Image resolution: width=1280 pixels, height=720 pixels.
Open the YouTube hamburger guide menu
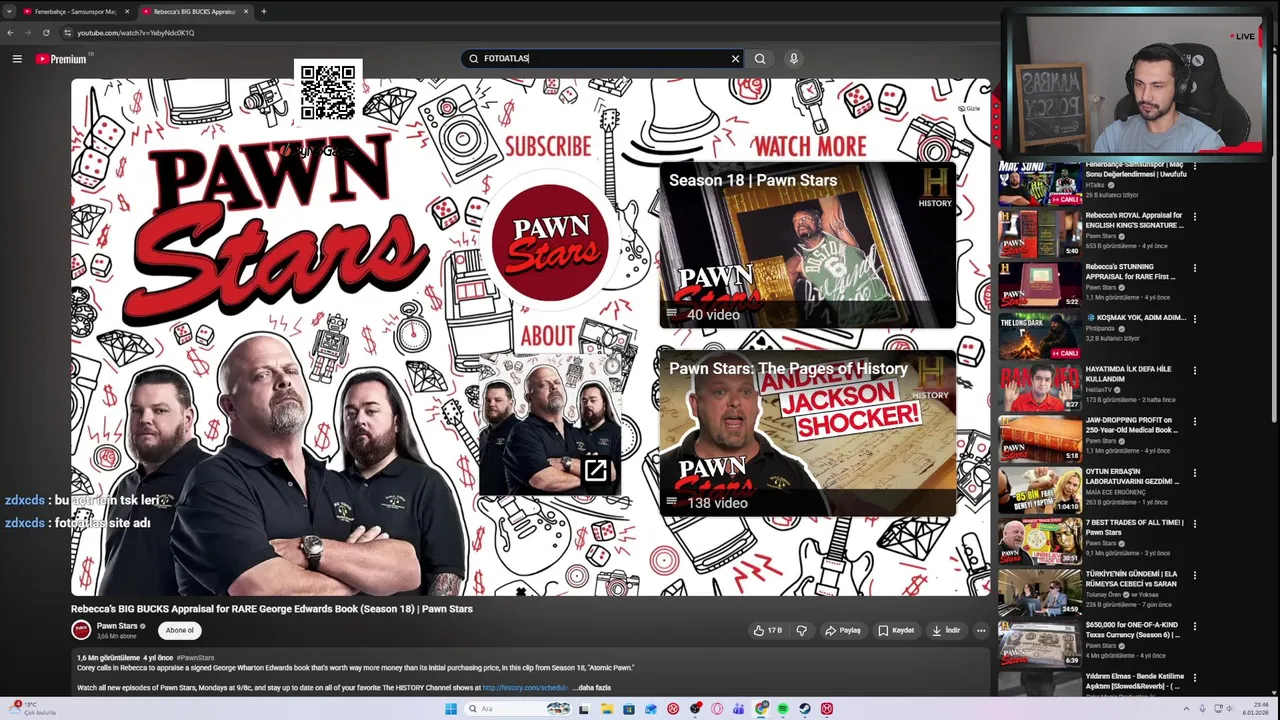[x=17, y=59]
